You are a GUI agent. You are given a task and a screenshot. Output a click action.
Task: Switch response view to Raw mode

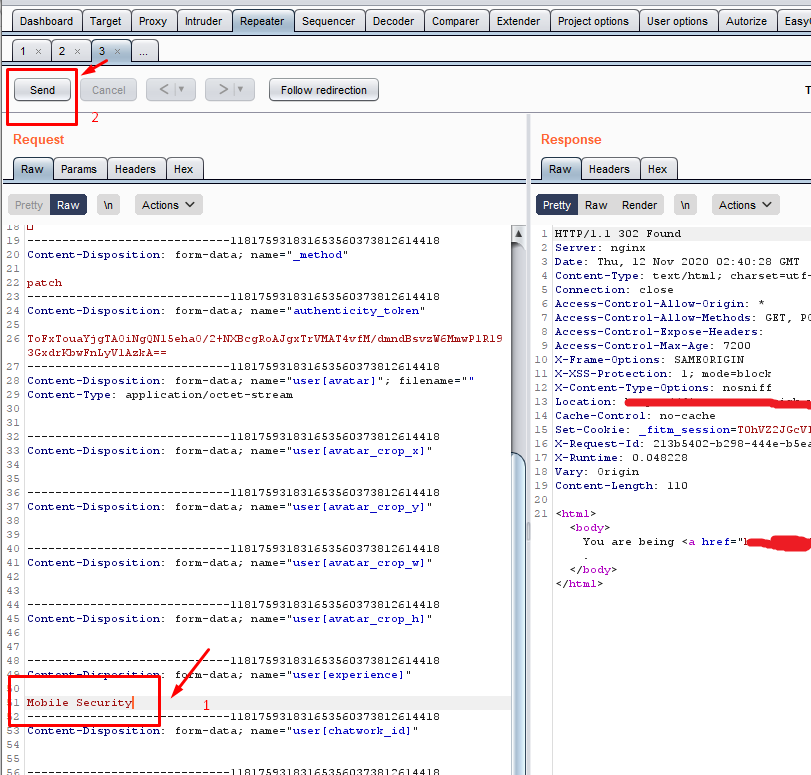(596, 205)
